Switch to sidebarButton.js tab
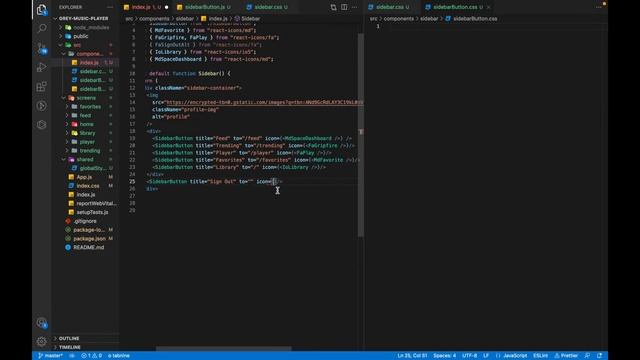Screen dimensions: 640x360 [x=204, y=7]
